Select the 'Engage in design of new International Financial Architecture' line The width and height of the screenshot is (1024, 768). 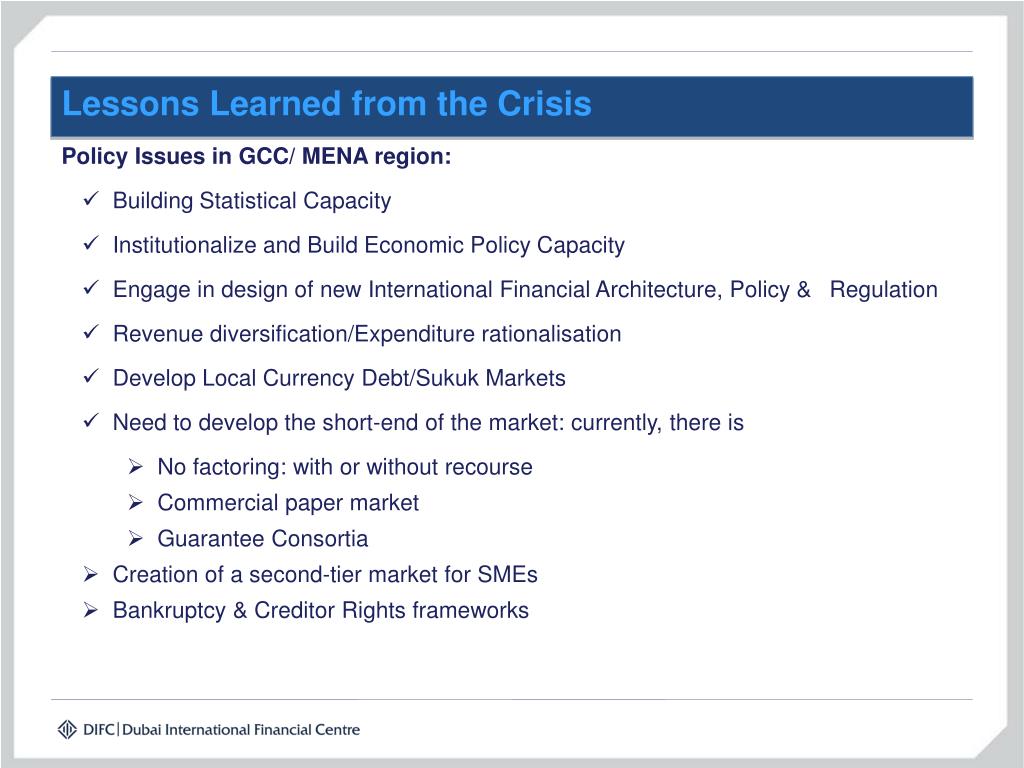tap(525, 289)
